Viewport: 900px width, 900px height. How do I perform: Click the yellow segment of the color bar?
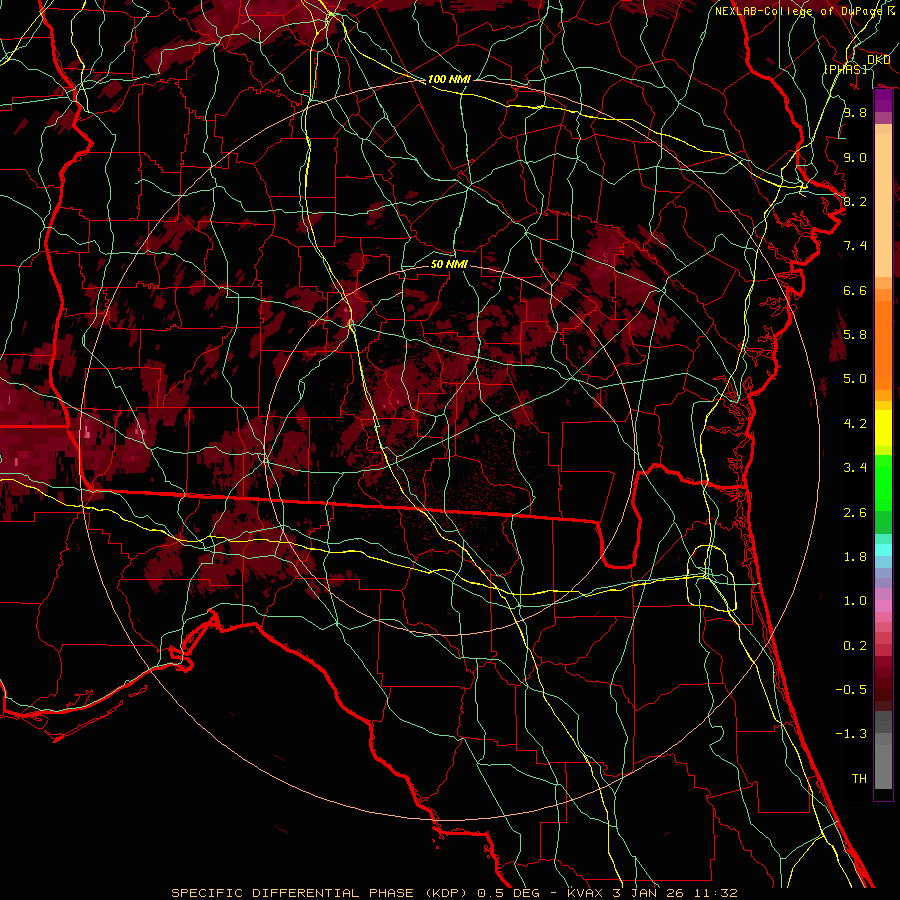click(x=883, y=428)
